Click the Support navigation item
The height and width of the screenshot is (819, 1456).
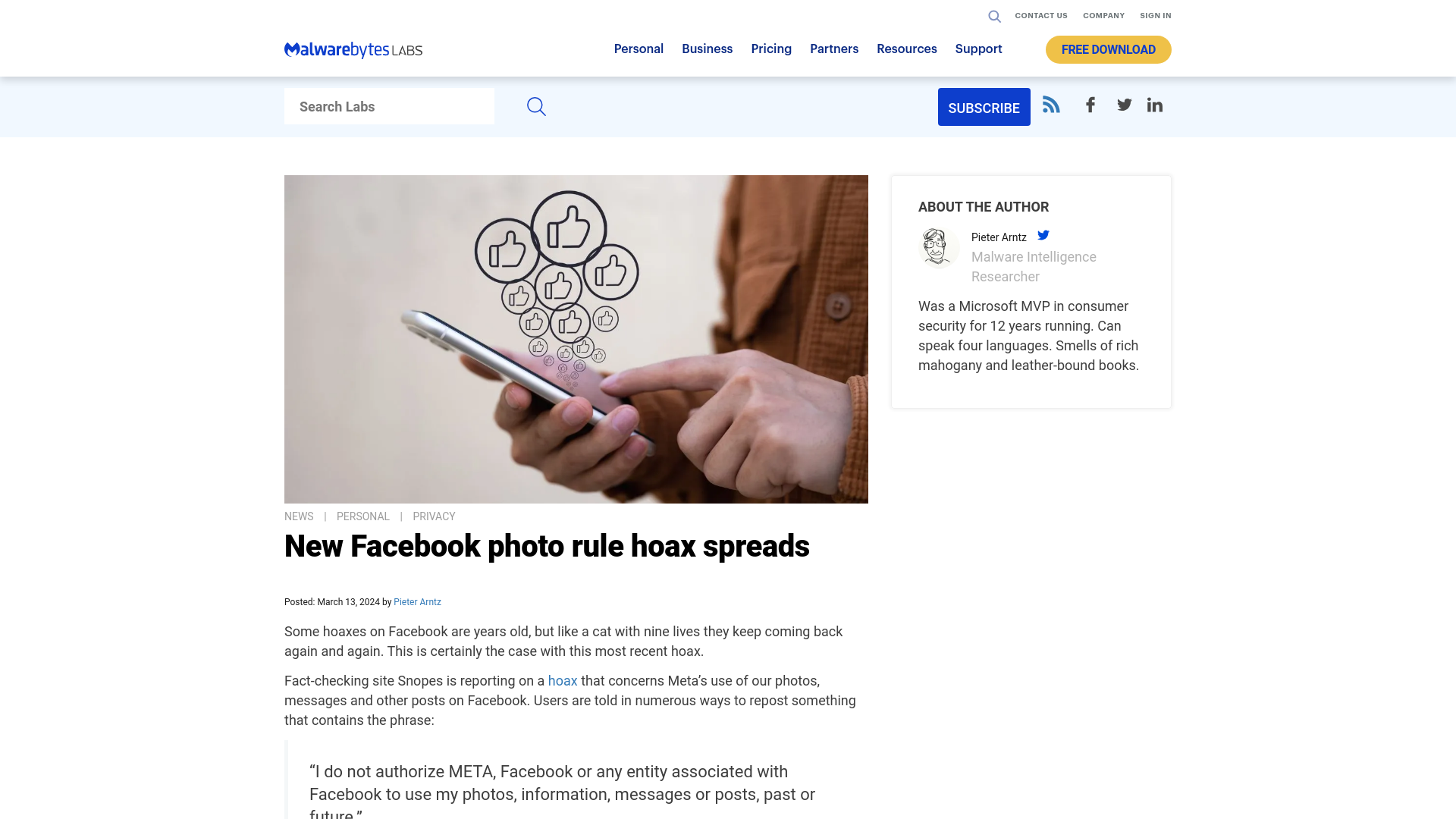click(x=979, y=48)
